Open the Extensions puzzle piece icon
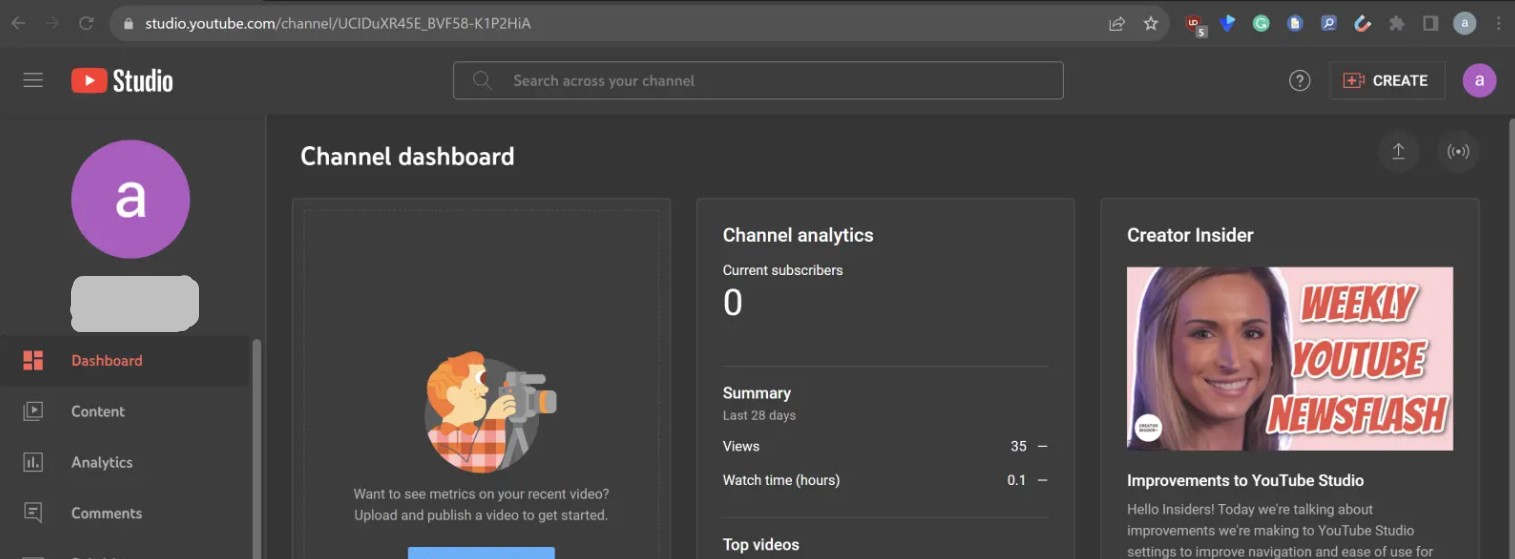Screen dimensions: 1515x559 tap(1397, 23)
